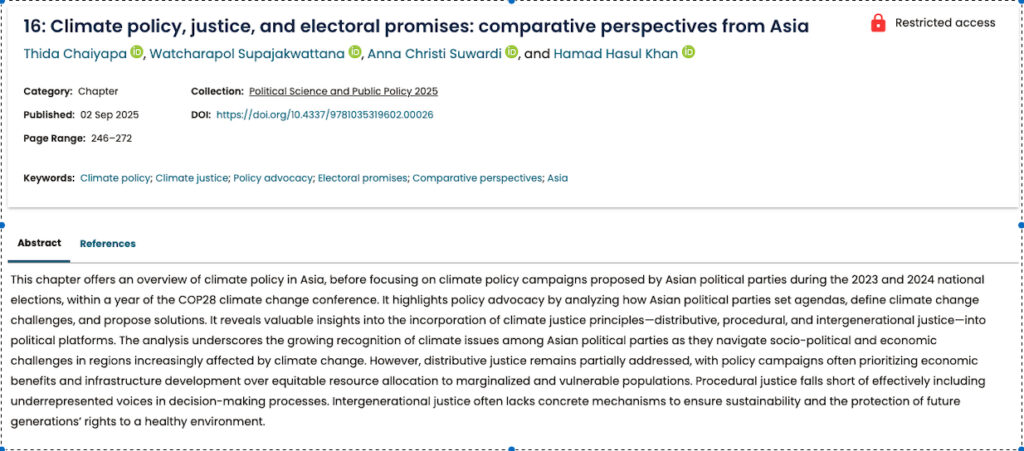Visit Anna Christi Suwardi author page
Screen dimensions: 1024x451
pos(435,53)
